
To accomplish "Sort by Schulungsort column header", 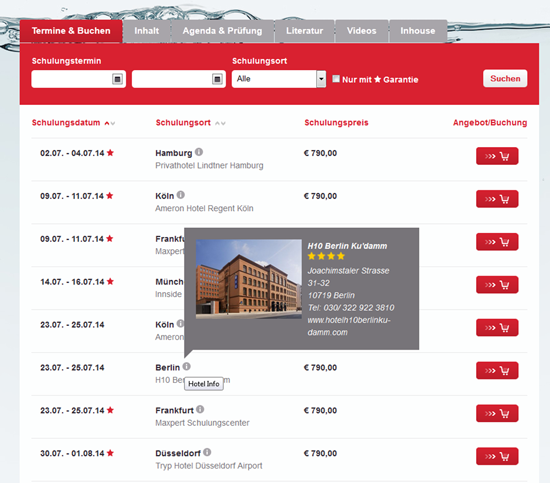I will [183, 123].
